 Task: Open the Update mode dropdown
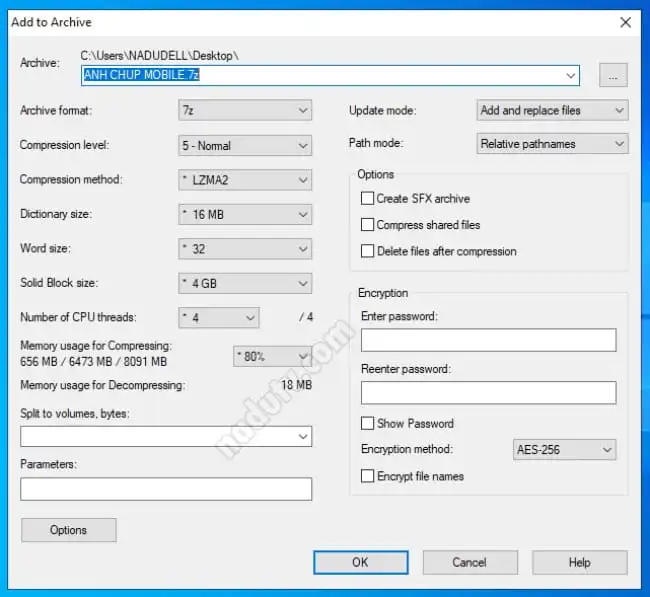tap(552, 110)
